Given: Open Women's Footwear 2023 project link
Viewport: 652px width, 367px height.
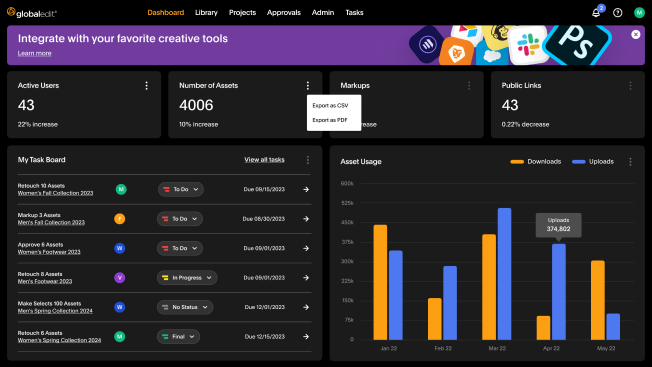Looking at the screenshot, I should tap(49, 252).
